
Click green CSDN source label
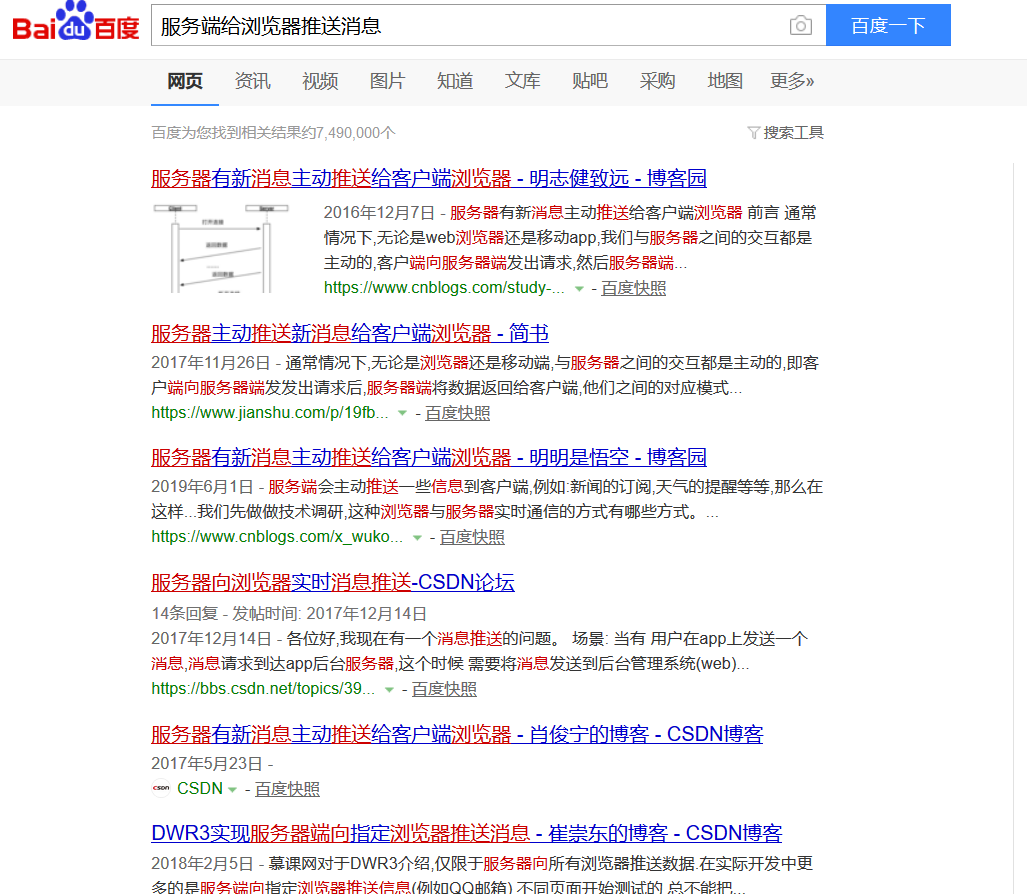(x=200, y=789)
